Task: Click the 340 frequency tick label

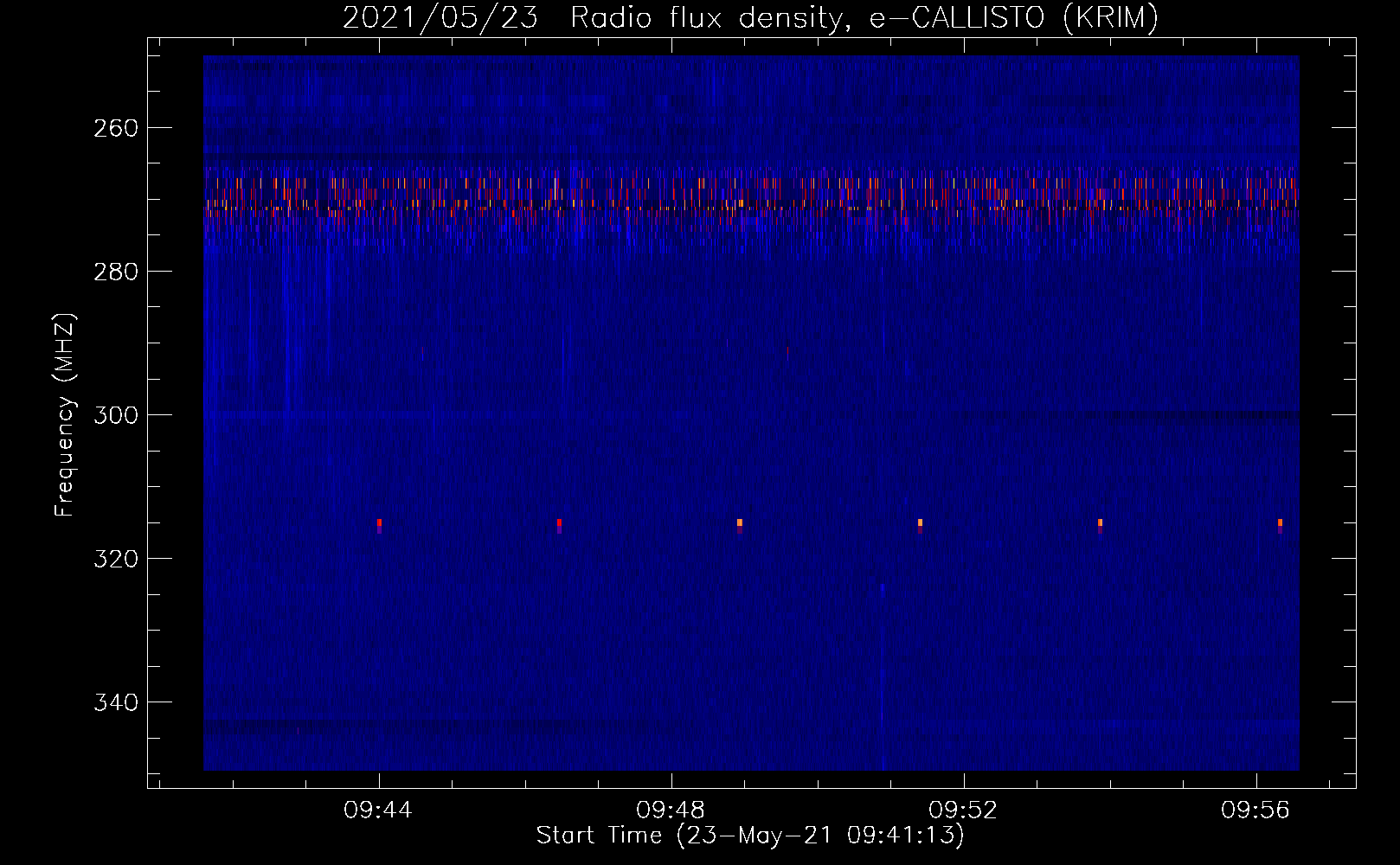Action: [114, 702]
